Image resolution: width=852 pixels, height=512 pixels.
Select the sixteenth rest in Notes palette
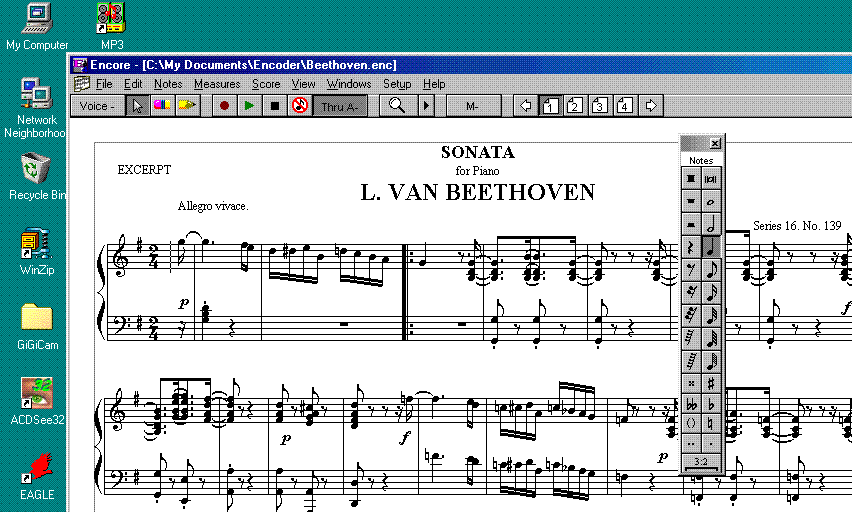click(x=691, y=292)
